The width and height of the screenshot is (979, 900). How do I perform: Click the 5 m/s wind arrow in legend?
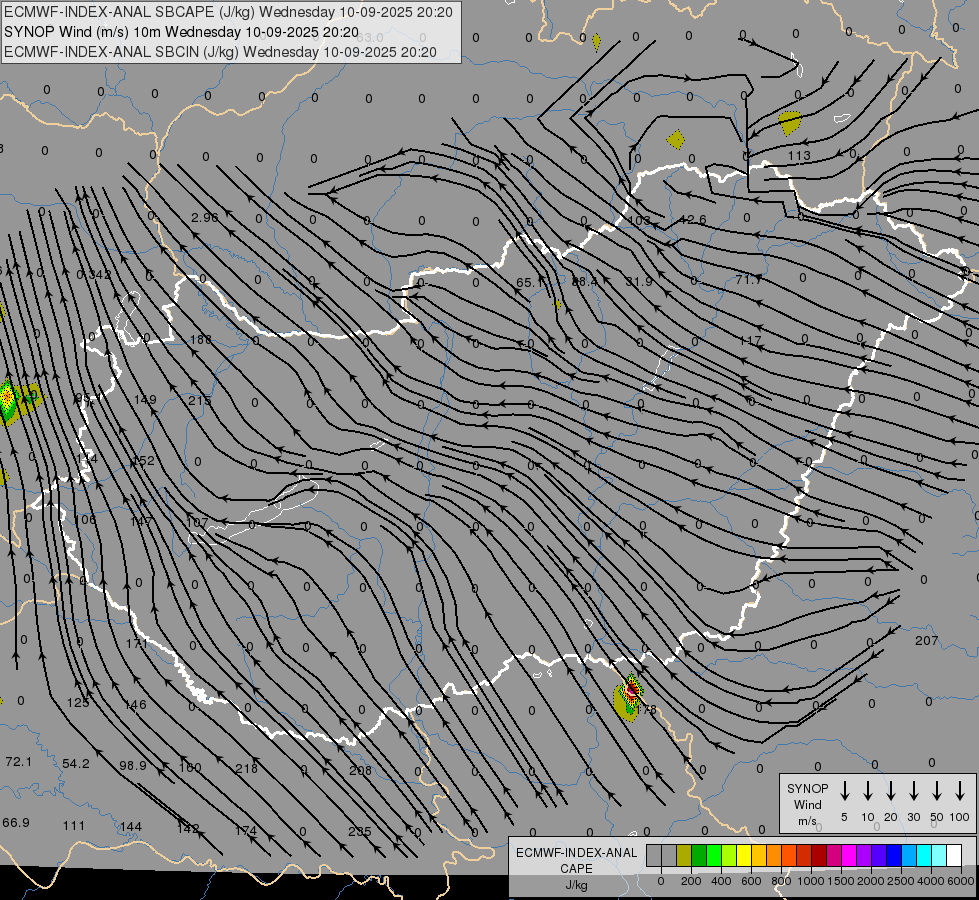[x=845, y=791]
